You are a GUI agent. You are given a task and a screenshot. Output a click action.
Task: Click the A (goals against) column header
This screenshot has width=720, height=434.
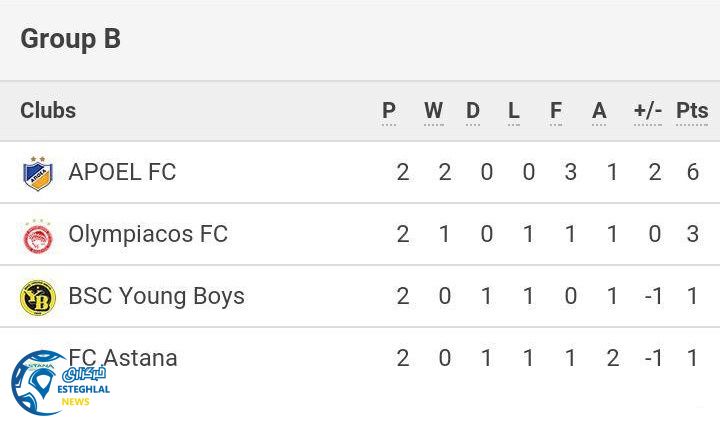pos(599,111)
